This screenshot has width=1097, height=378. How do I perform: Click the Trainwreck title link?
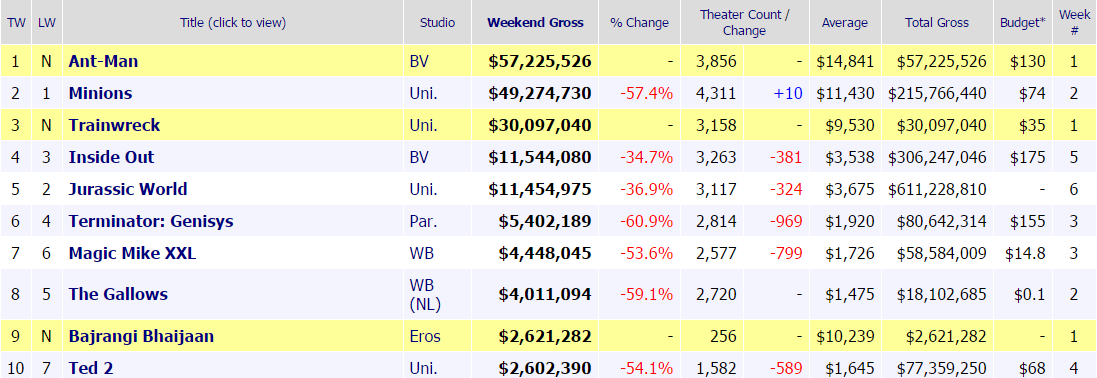(x=114, y=126)
